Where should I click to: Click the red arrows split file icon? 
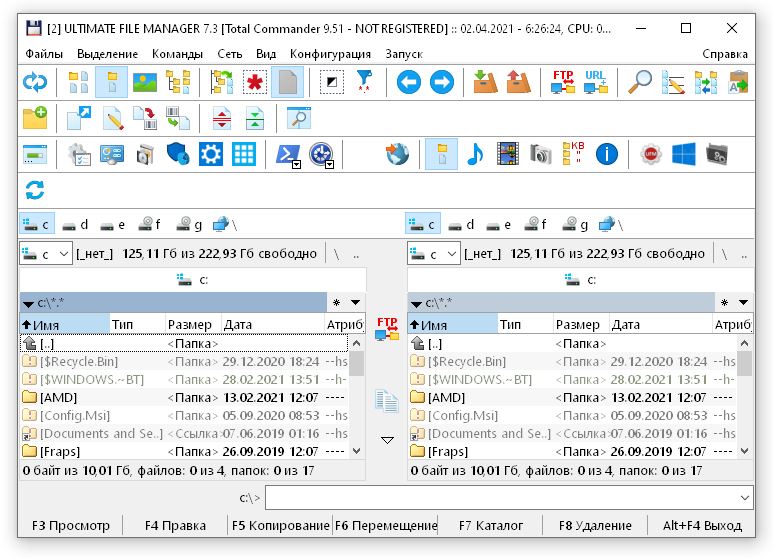(222, 118)
